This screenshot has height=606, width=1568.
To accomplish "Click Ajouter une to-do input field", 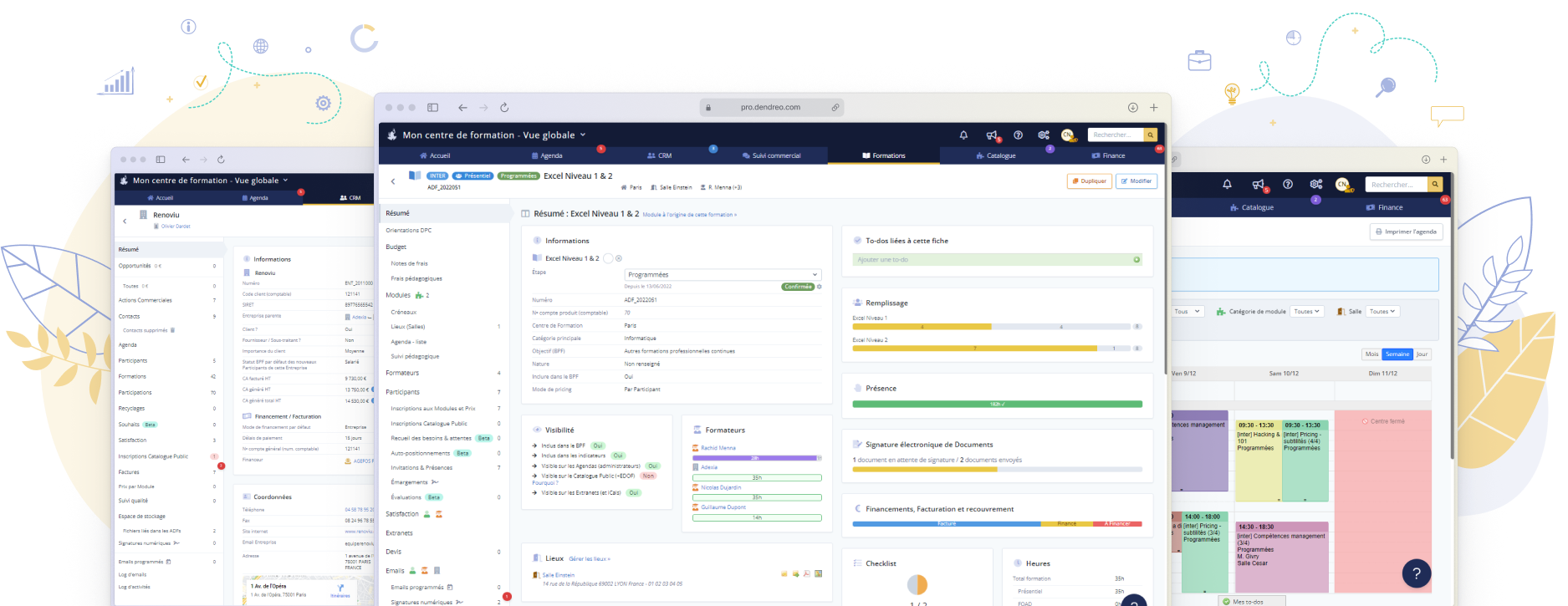I will tap(997, 260).
